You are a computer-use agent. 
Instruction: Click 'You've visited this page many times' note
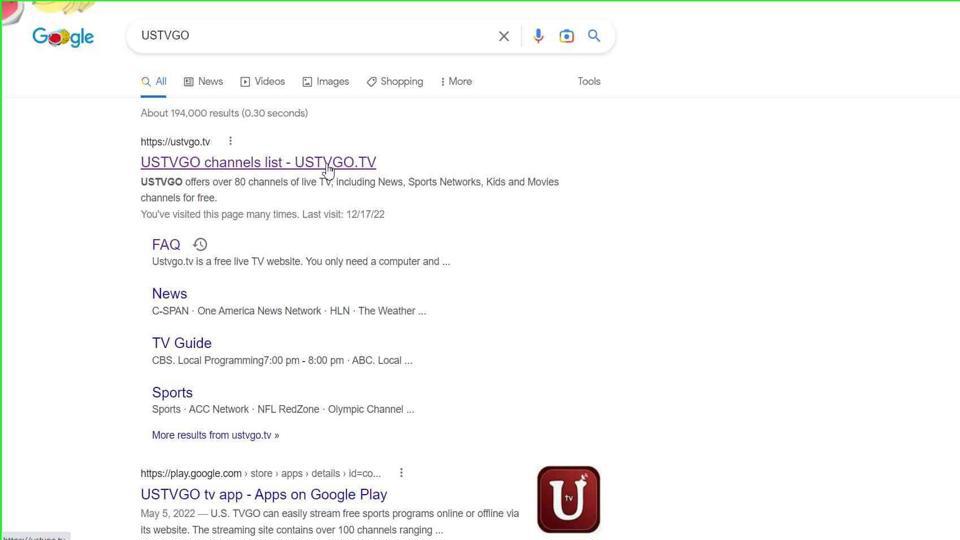pos(263,214)
